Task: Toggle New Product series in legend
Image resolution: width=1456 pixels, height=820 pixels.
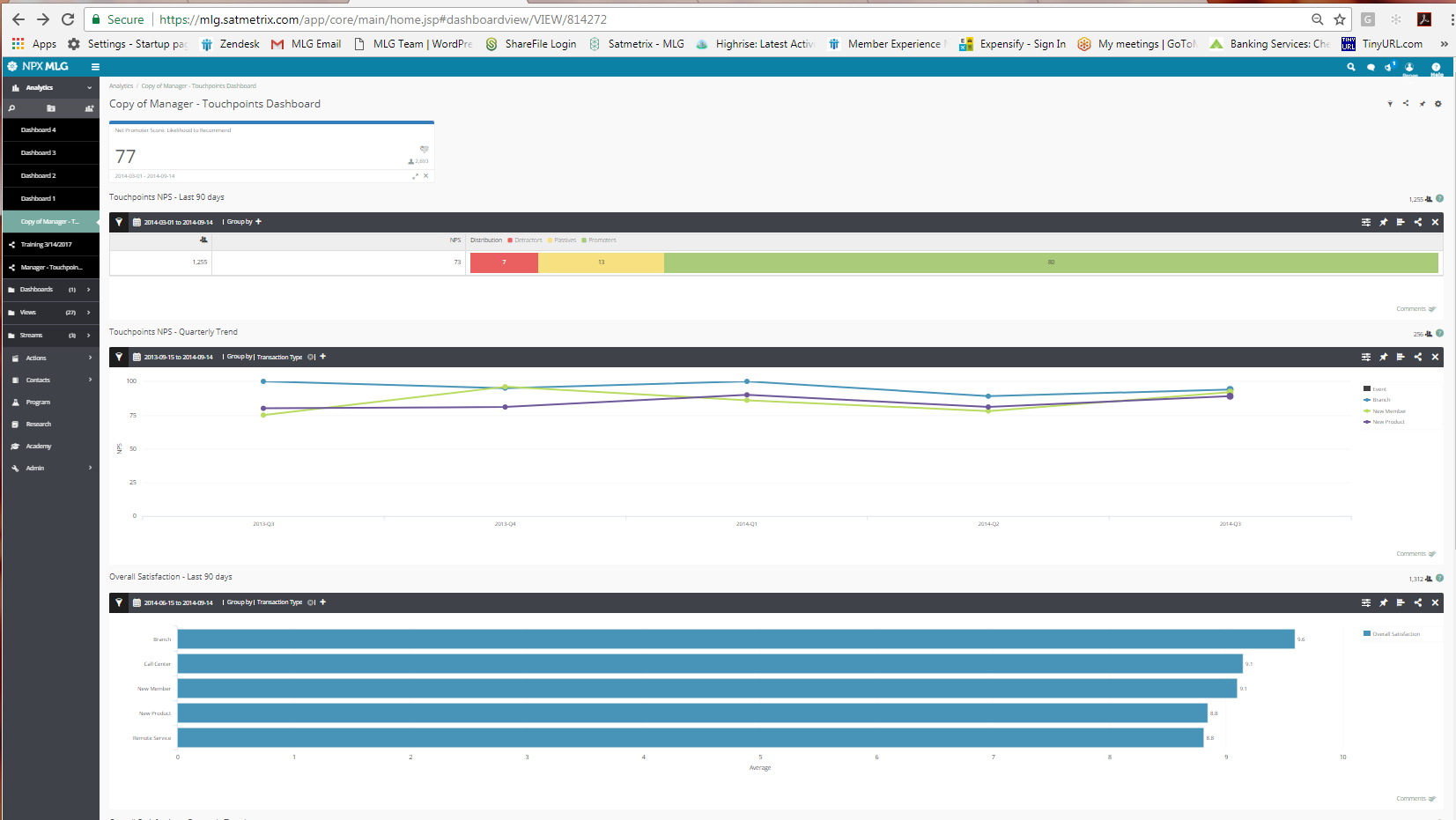Action: pos(1387,422)
